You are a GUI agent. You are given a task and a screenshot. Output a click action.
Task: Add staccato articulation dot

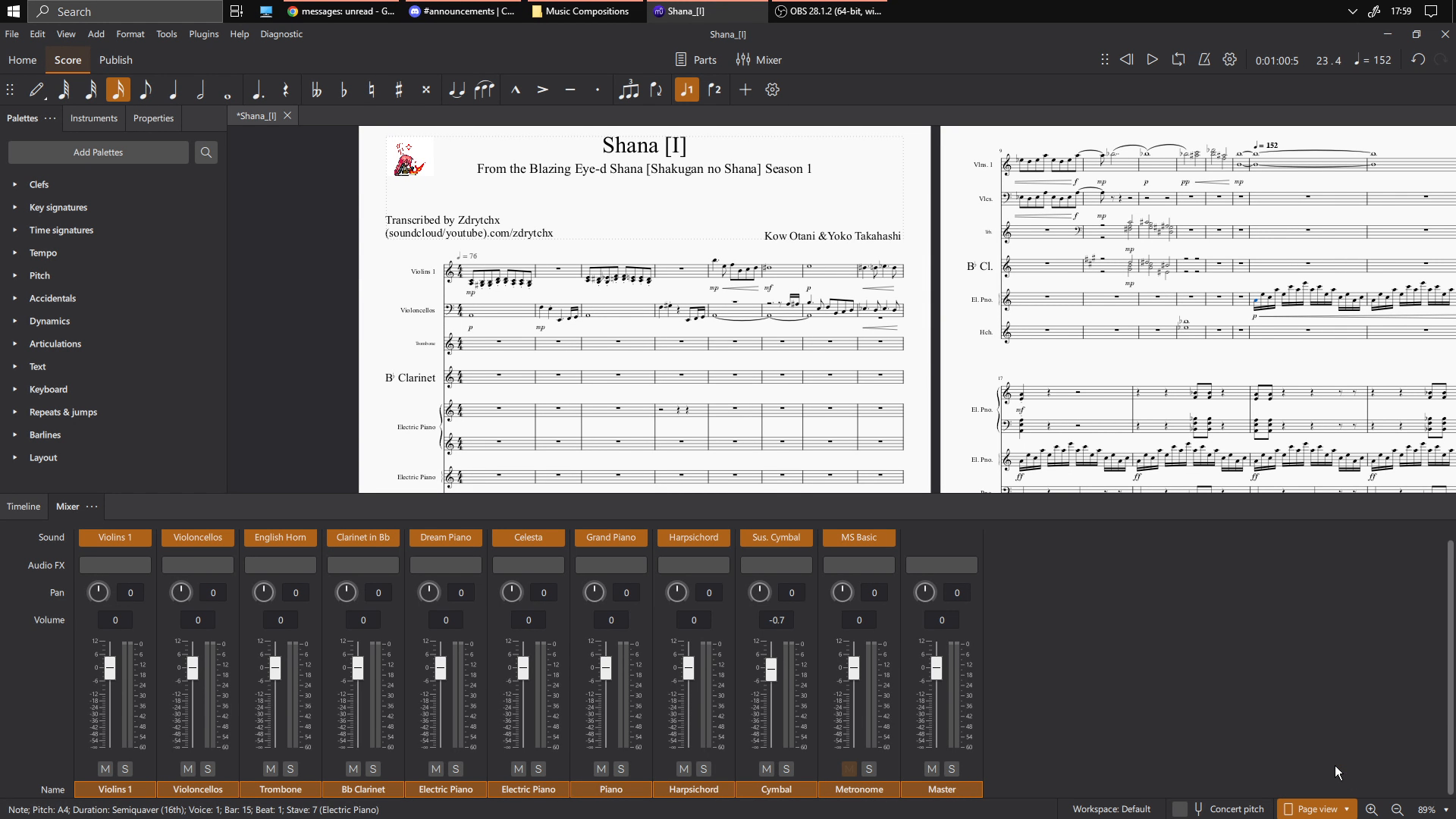[x=598, y=90]
